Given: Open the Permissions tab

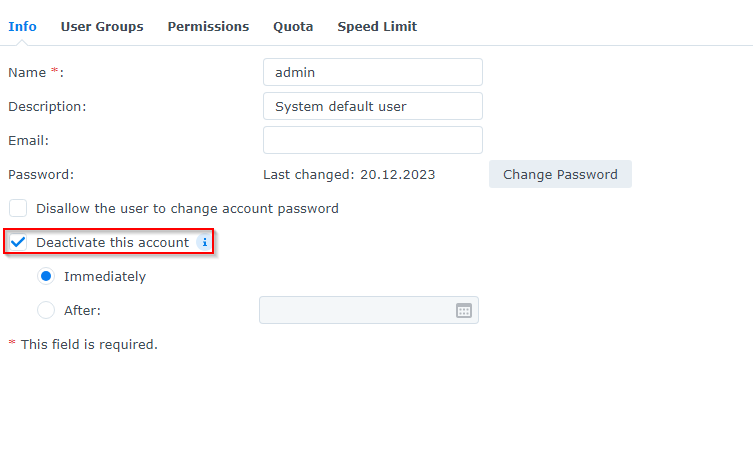Looking at the screenshot, I should coord(208,26).
